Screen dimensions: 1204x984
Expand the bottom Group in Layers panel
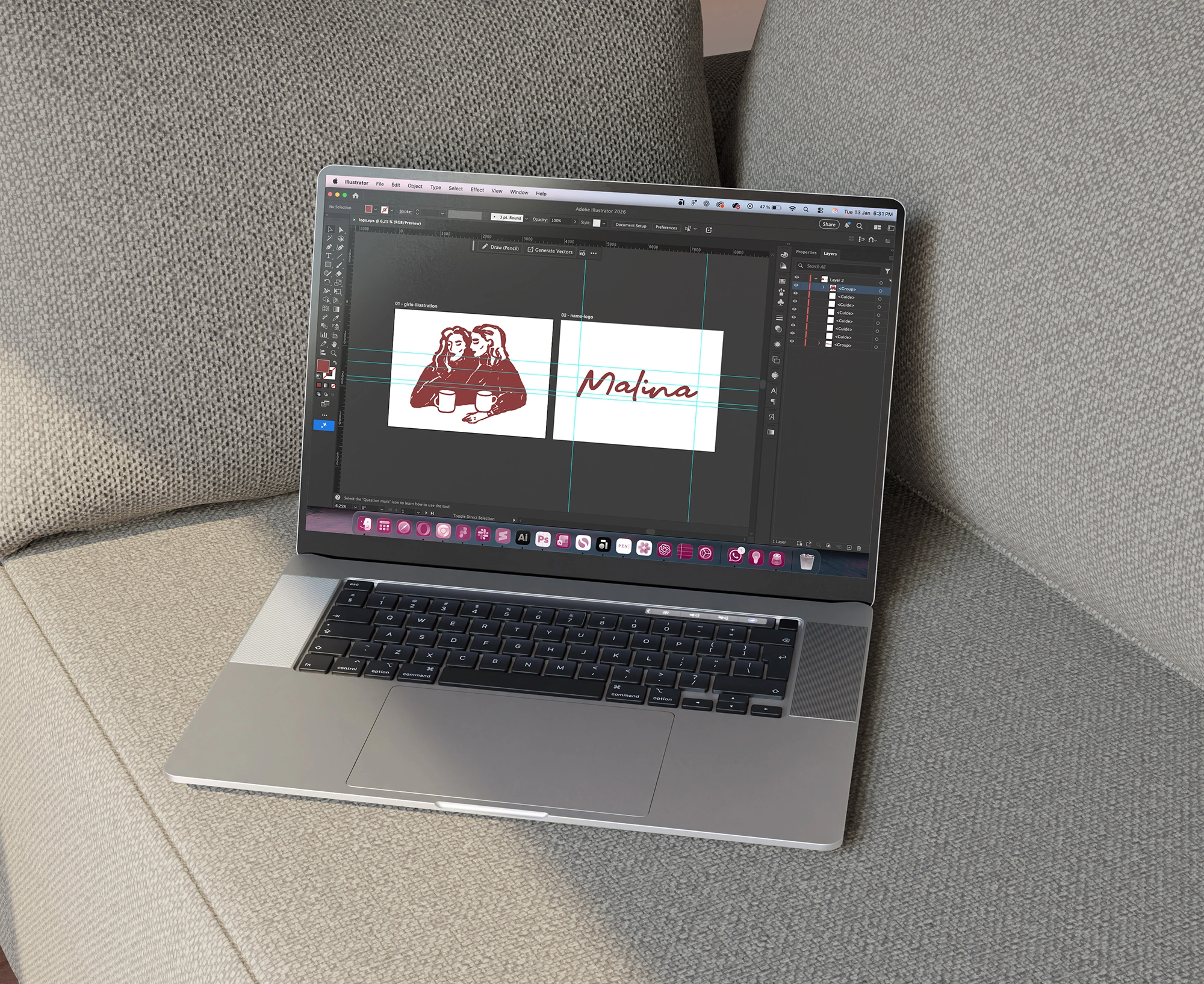pyautogui.click(x=819, y=343)
